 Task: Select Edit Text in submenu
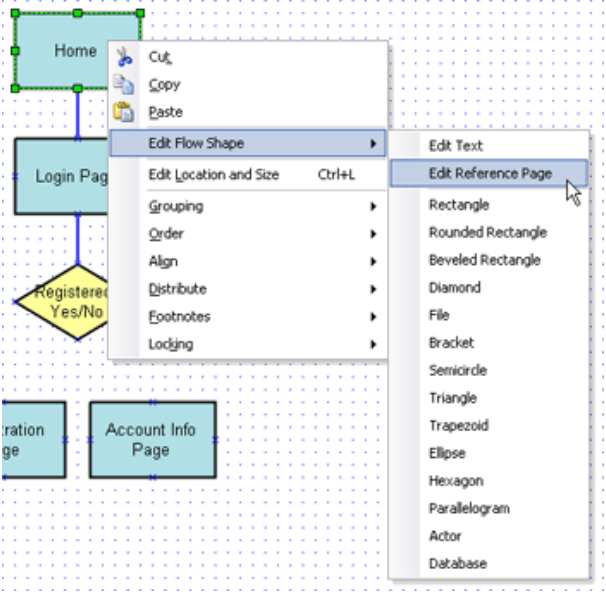pos(455,146)
